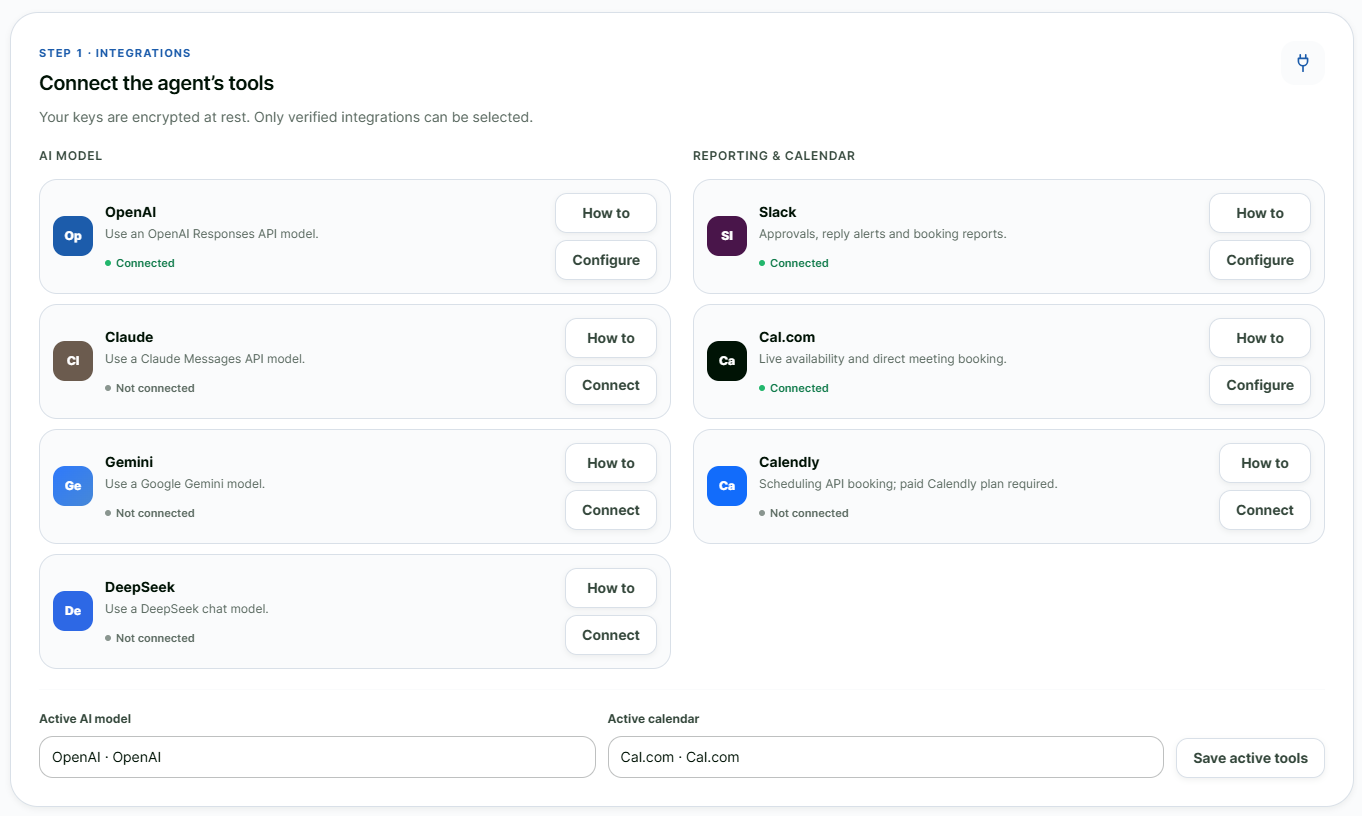Click 'Connect the agent's tools' heading

(156, 84)
